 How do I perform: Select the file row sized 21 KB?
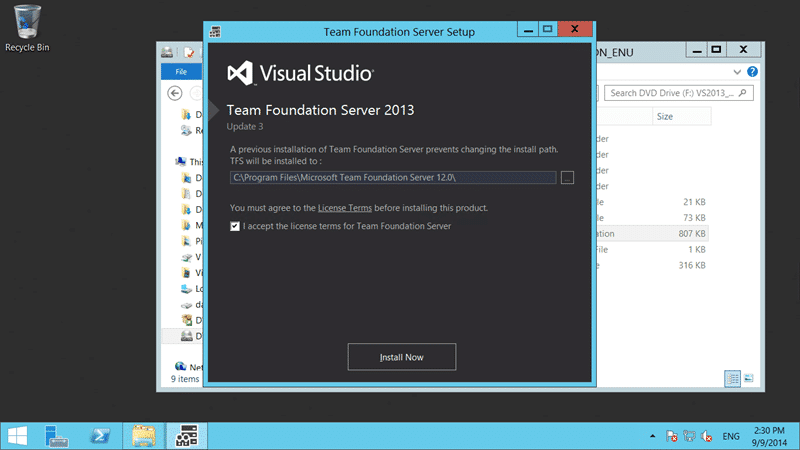pyautogui.click(x=652, y=202)
